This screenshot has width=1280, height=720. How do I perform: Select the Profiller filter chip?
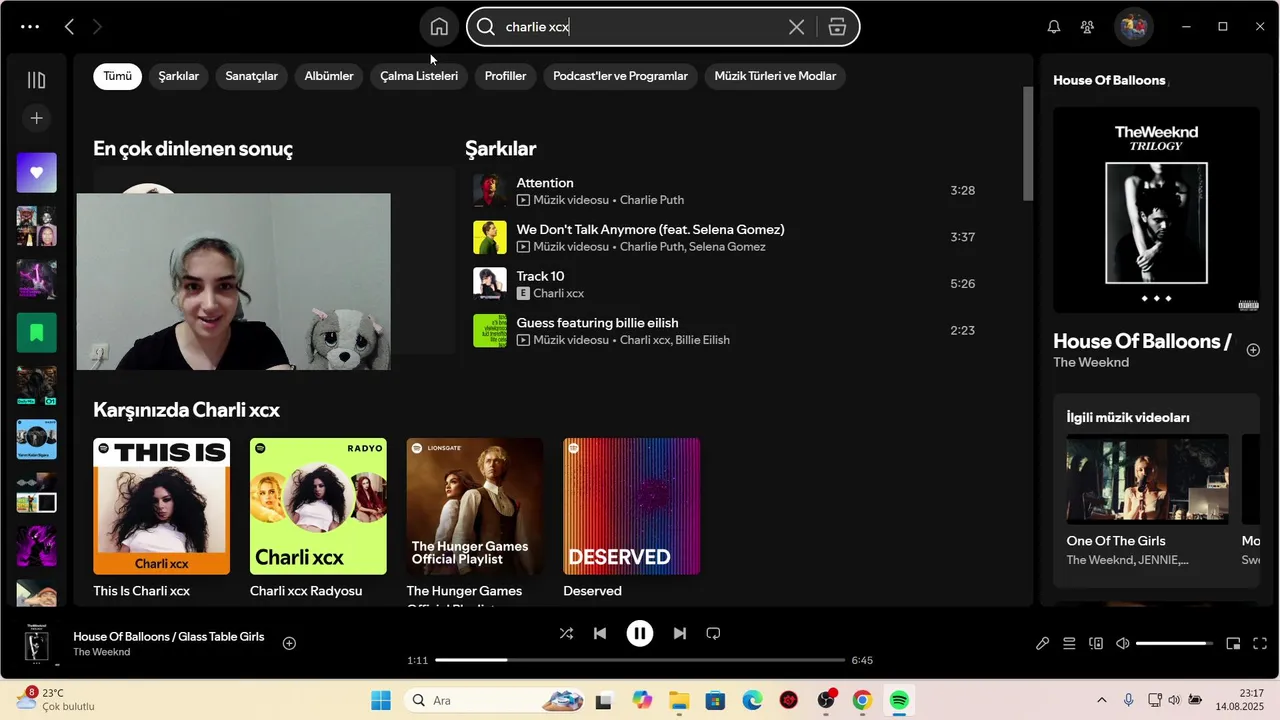click(x=505, y=76)
